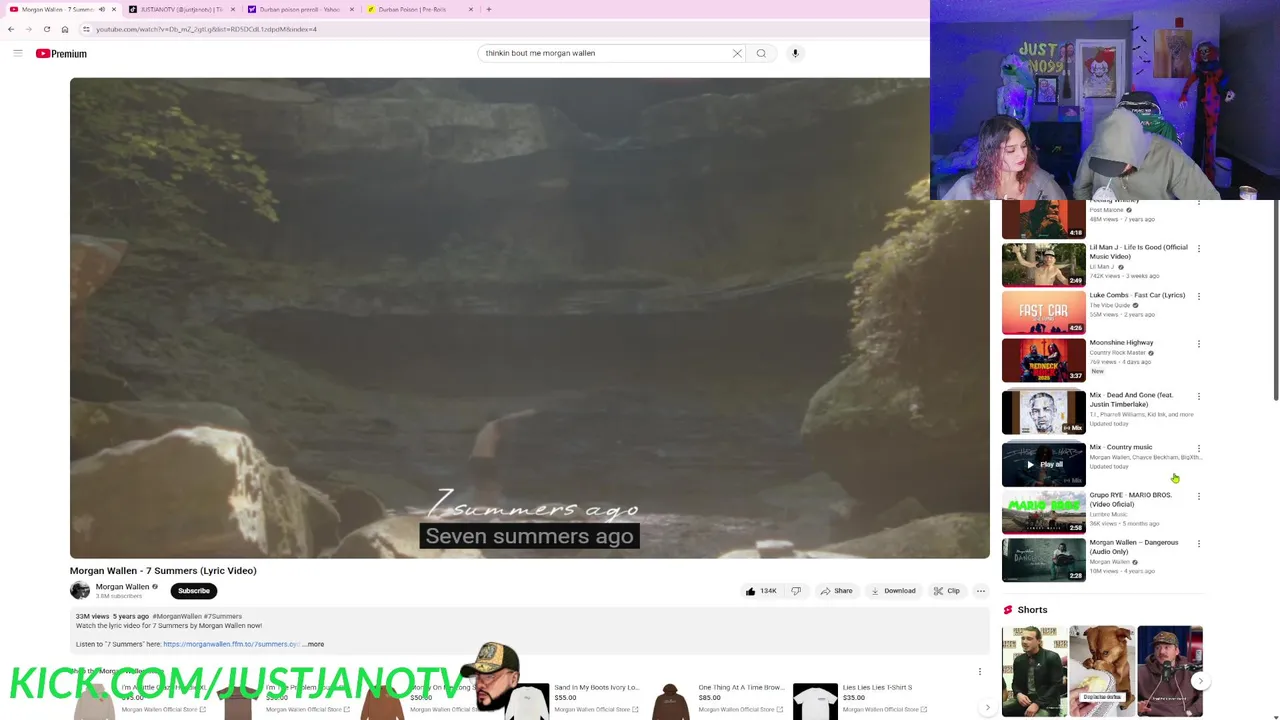Open options for Grupo RYE MARIO BROS
This screenshot has height=720, width=1280.
coord(1199,496)
